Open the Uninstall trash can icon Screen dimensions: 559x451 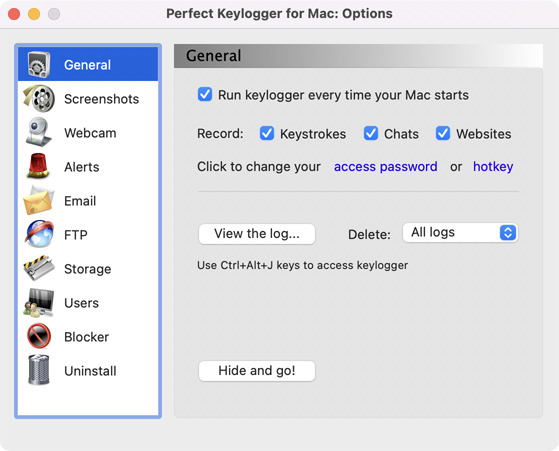[x=39, y=370]
